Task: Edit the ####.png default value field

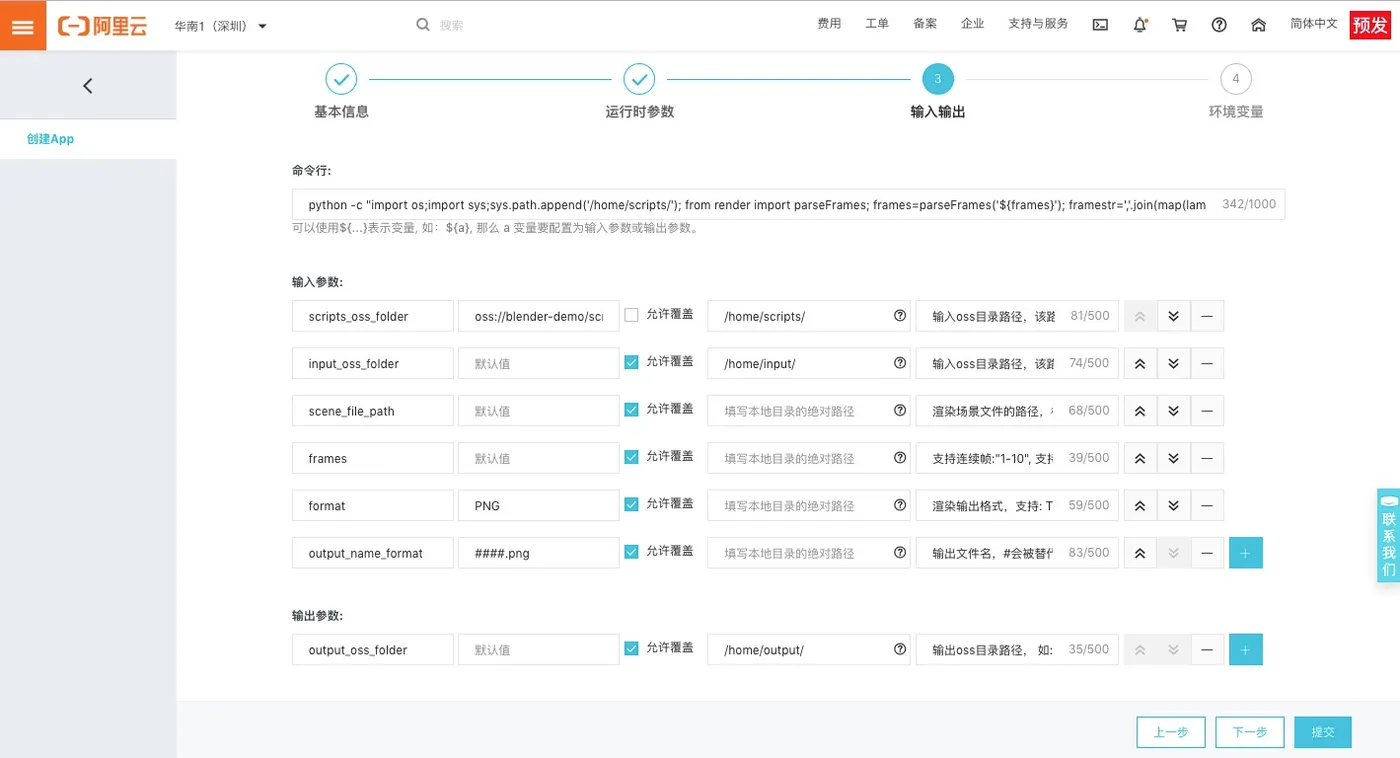Action: pyautogui.click(x=539, y=553)
